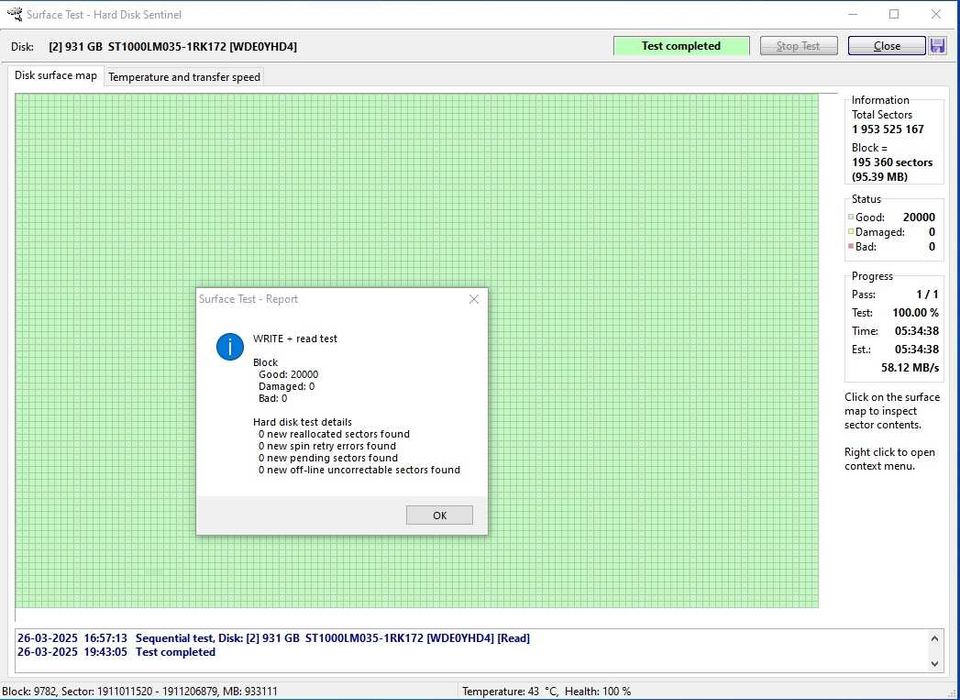Click the log scrollbar up arrow

click(934, 639)
